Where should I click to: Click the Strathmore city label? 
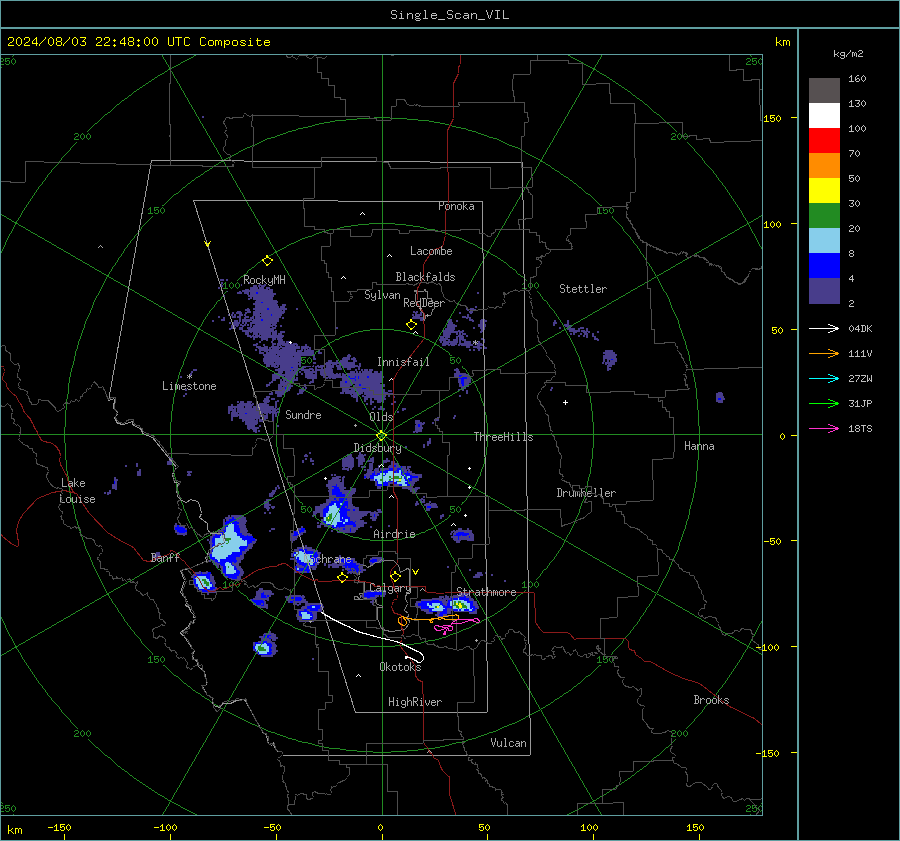tap(486, 592)
